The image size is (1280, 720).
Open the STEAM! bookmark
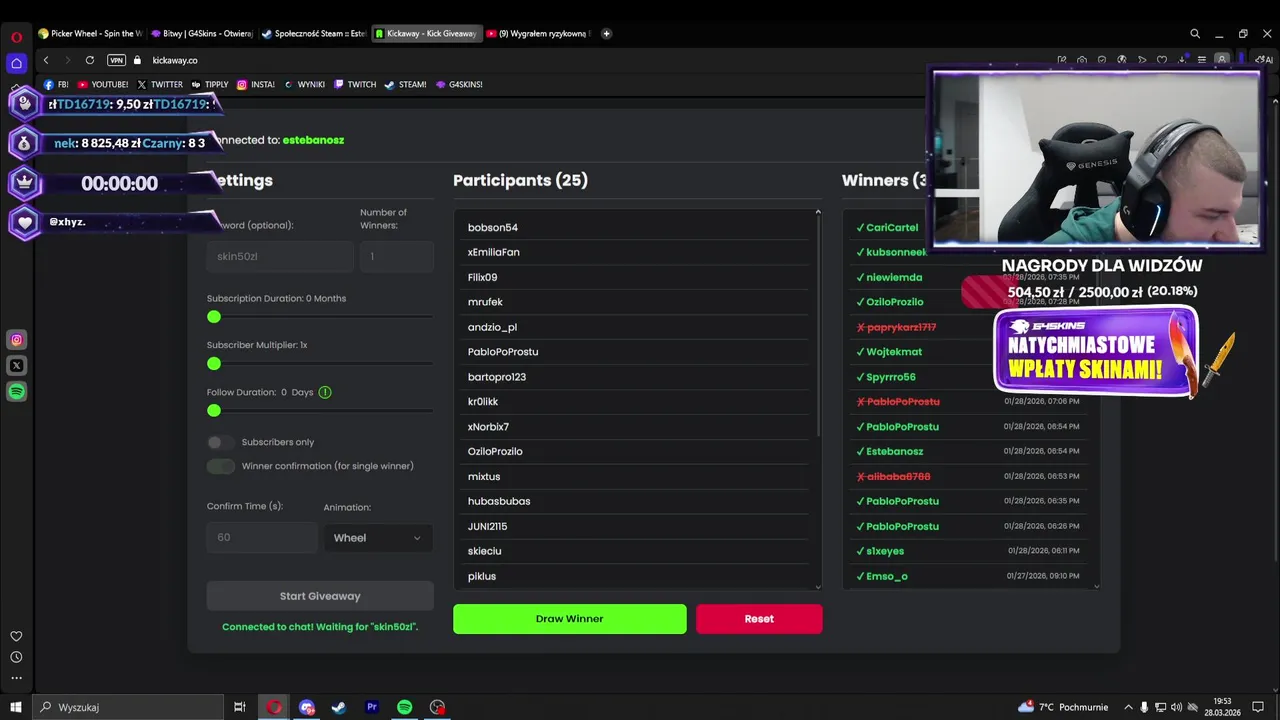point(405,85)
